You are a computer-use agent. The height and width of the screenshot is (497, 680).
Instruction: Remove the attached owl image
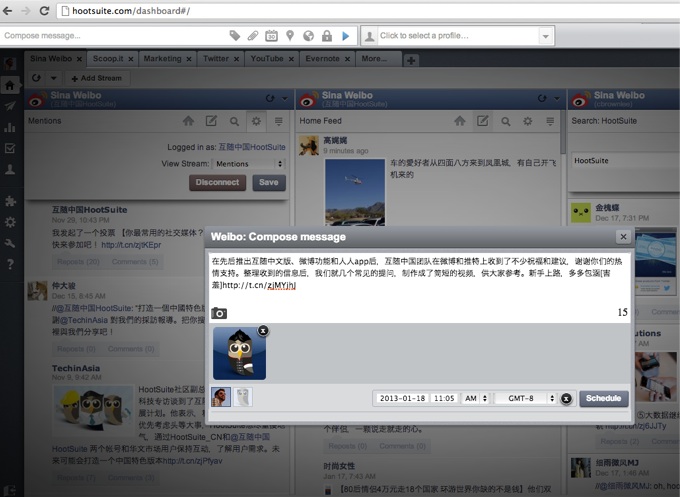(x=263, y=331)
